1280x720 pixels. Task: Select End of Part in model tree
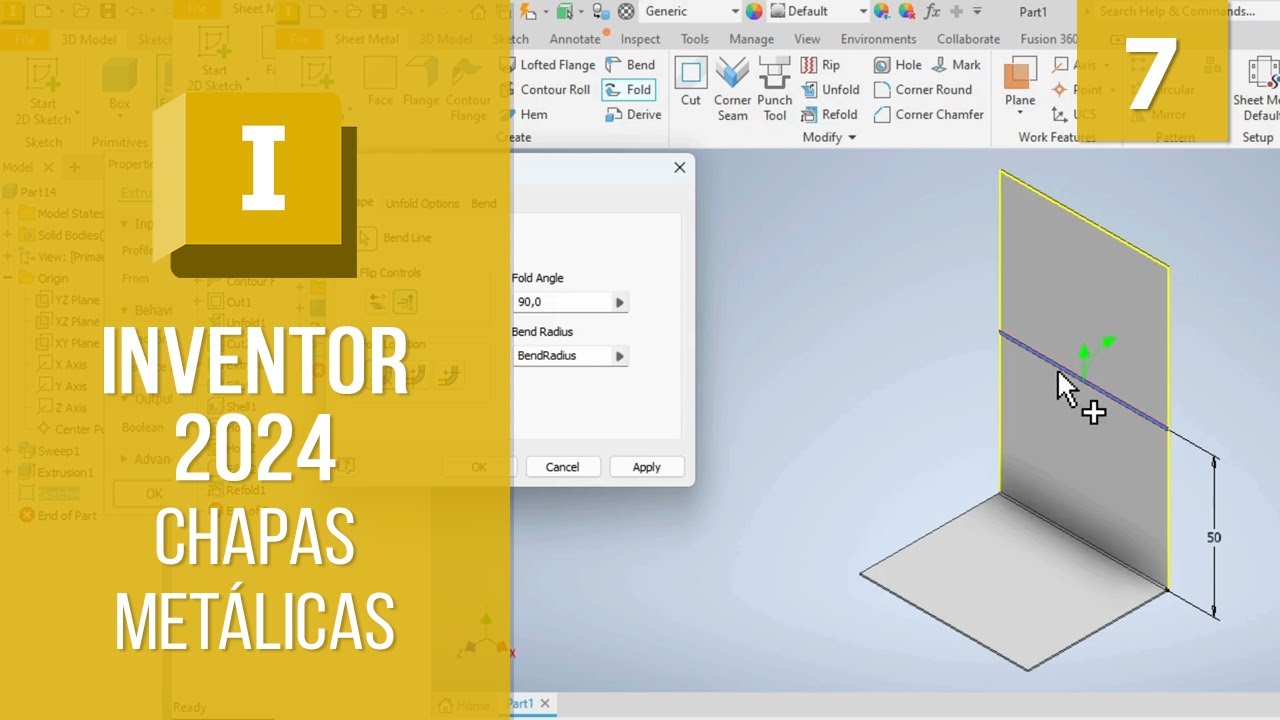(59, 515)
